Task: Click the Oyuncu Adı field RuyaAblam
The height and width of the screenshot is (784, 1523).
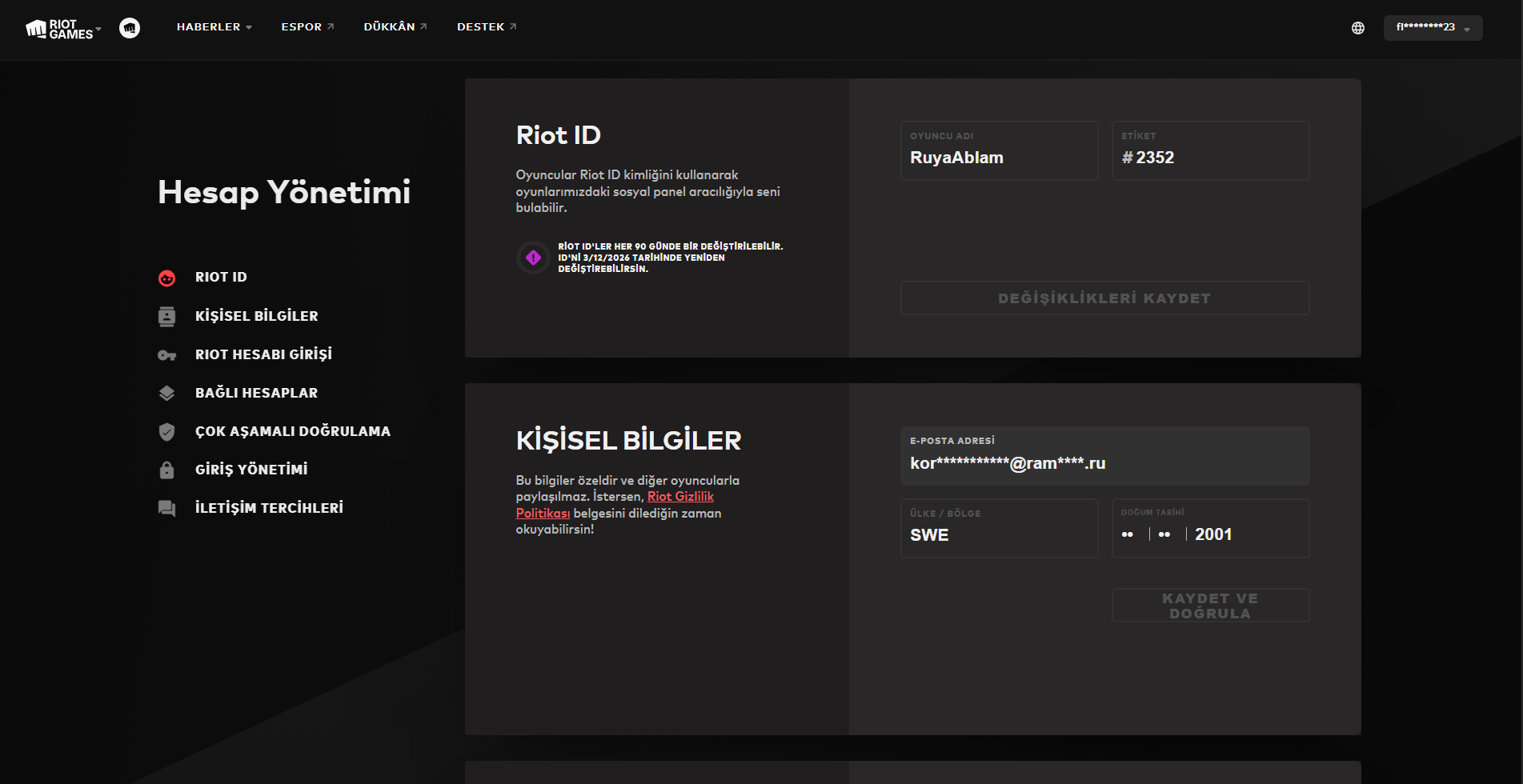Action: [999, 151]
